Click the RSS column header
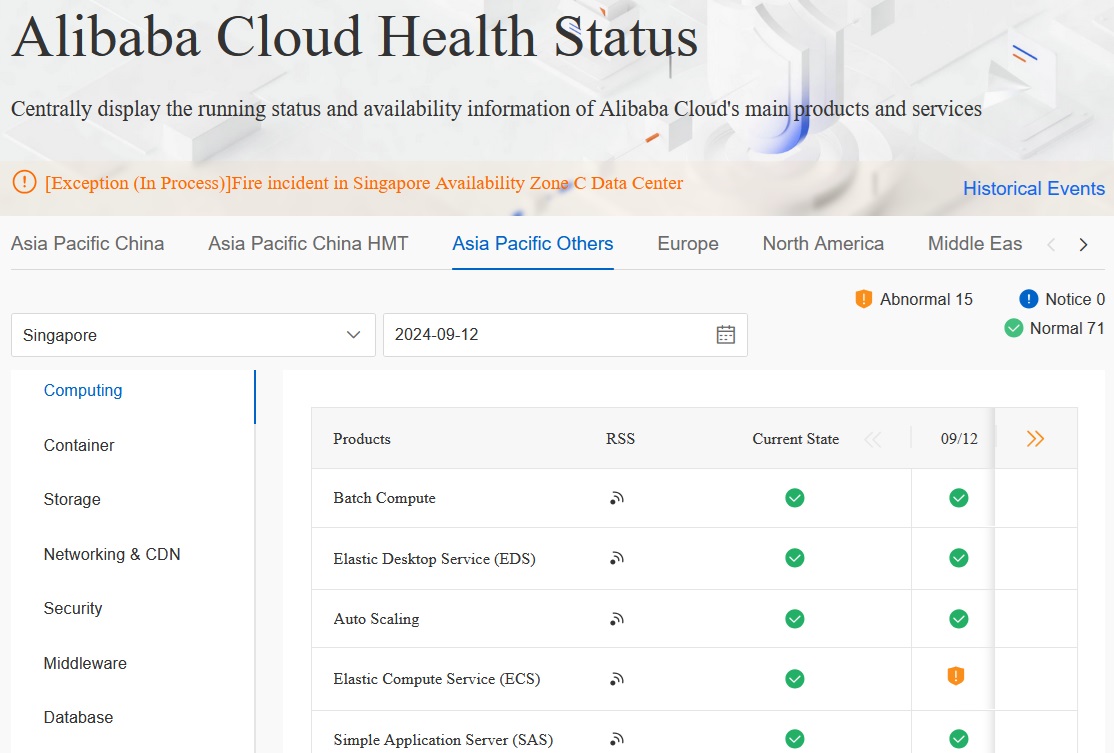 pos(620,439)
